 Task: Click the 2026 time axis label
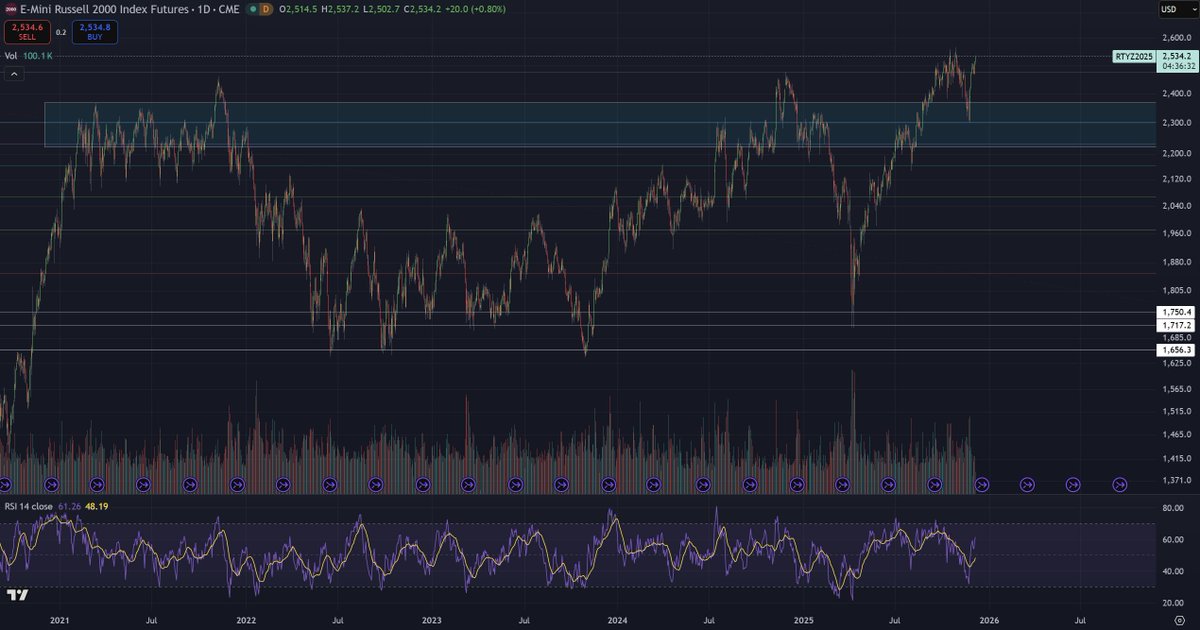tap(989, 620)
